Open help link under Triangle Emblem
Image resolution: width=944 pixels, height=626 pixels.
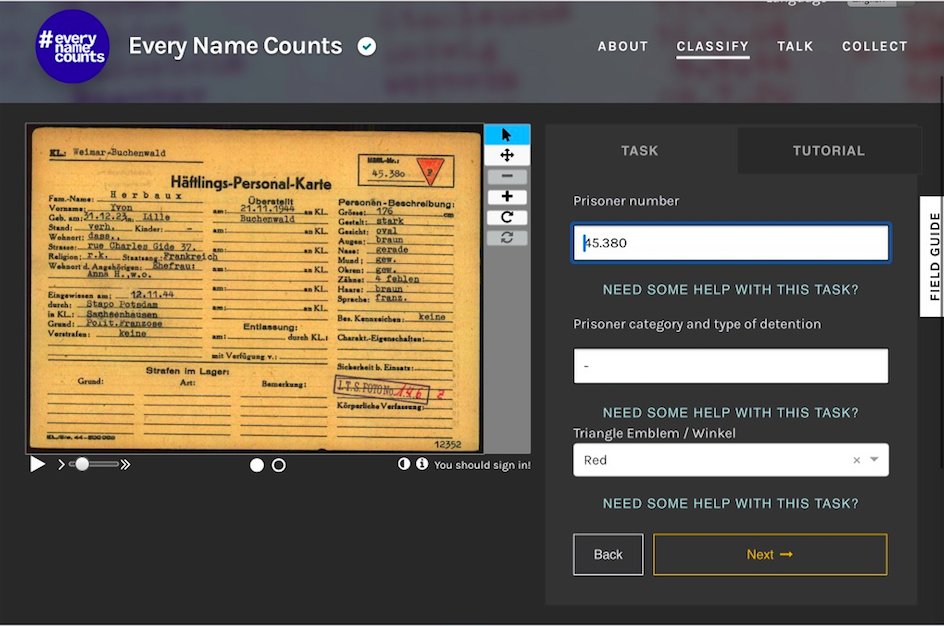[731, 503]
